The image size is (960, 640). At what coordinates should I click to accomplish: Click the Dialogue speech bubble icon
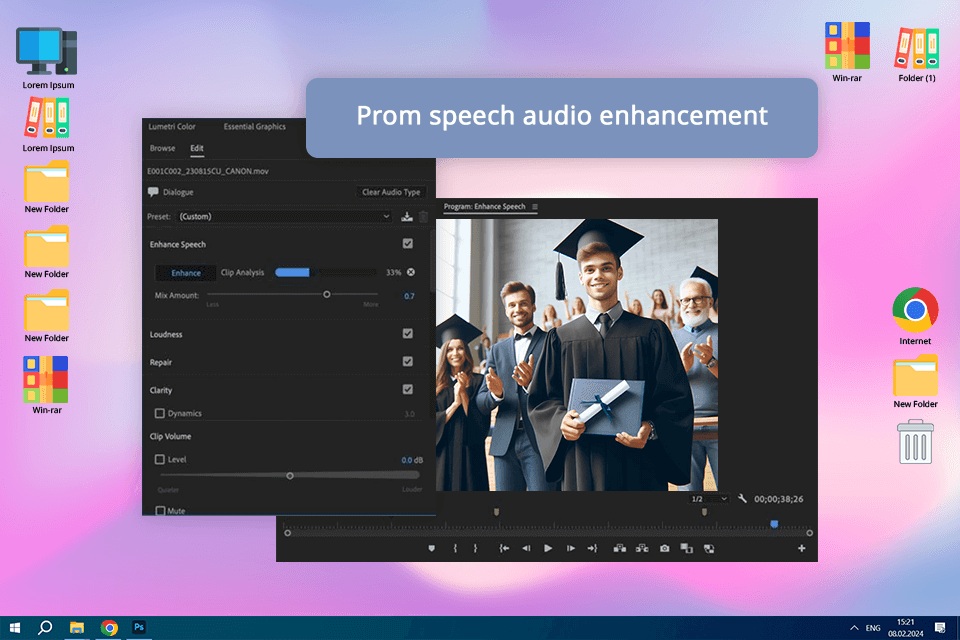point(153,192)
